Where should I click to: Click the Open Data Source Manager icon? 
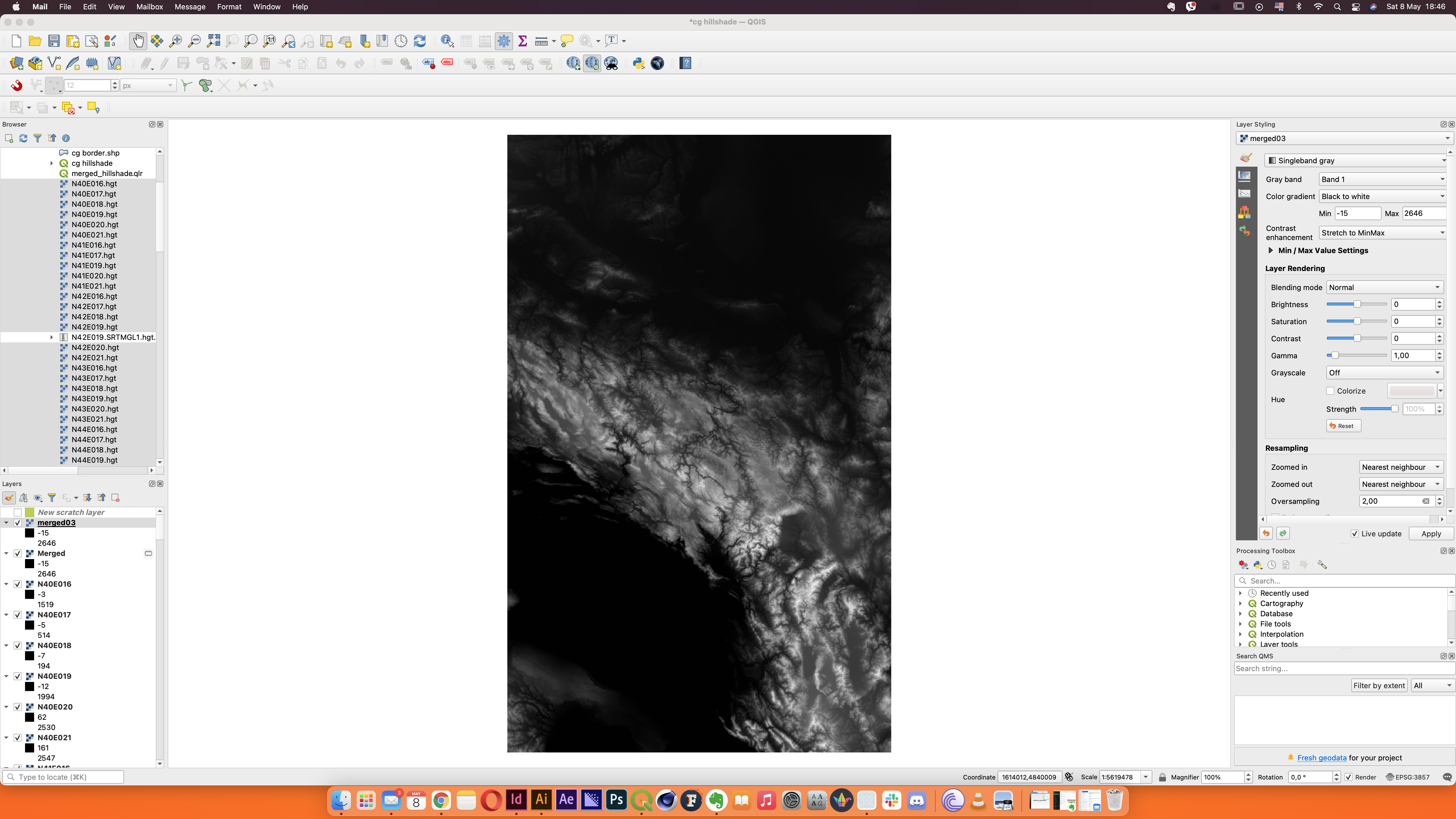16,63
